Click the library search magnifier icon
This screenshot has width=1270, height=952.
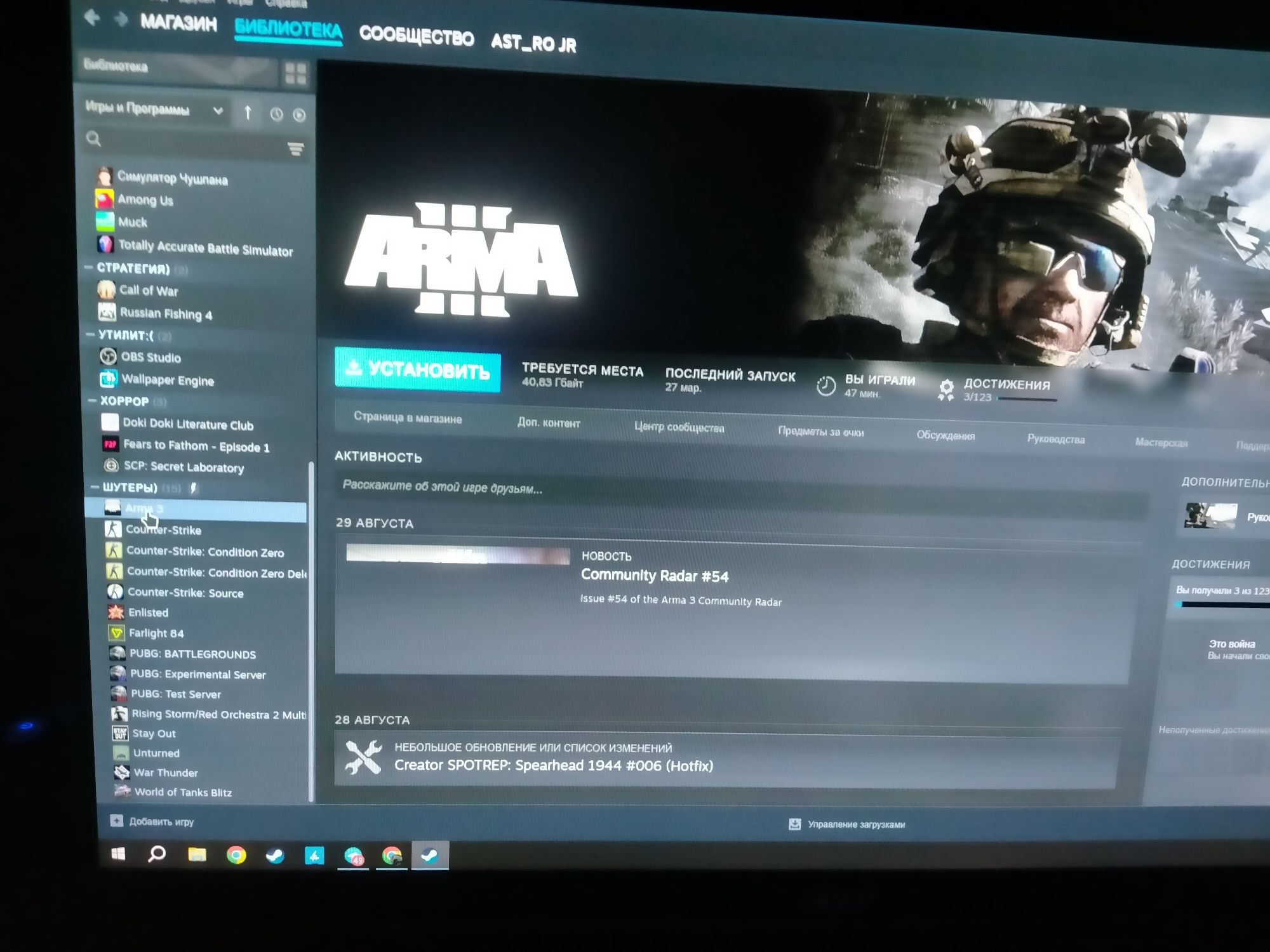93,138
